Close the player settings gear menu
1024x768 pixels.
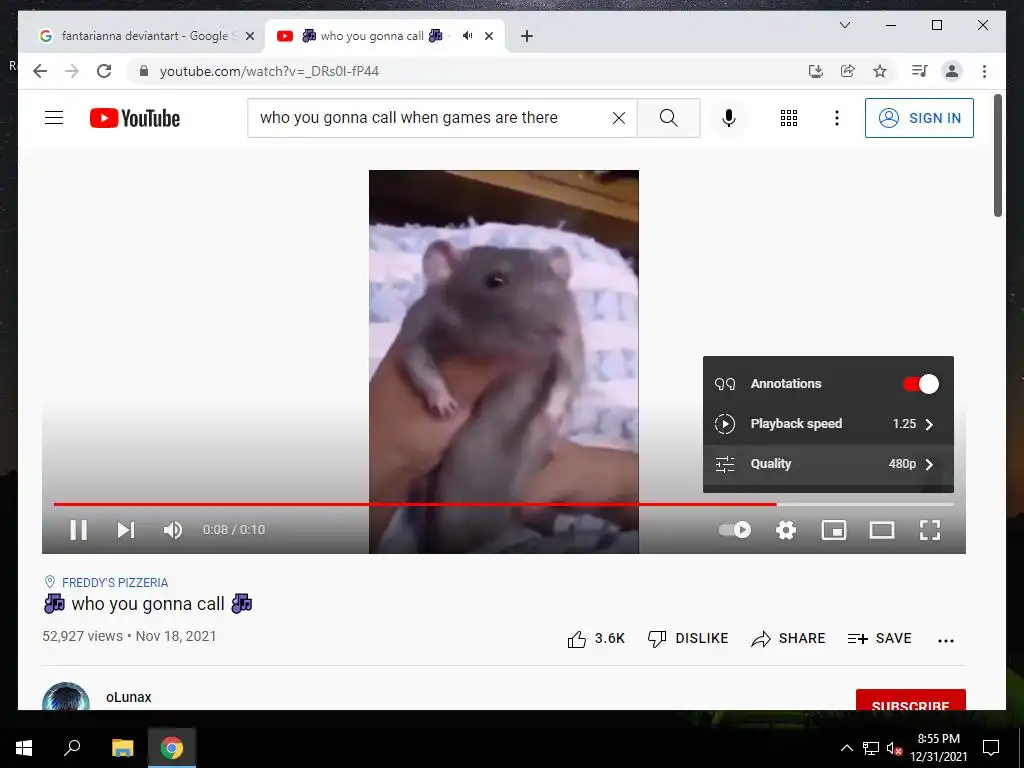pyautogui.click(x=786, y=530)
